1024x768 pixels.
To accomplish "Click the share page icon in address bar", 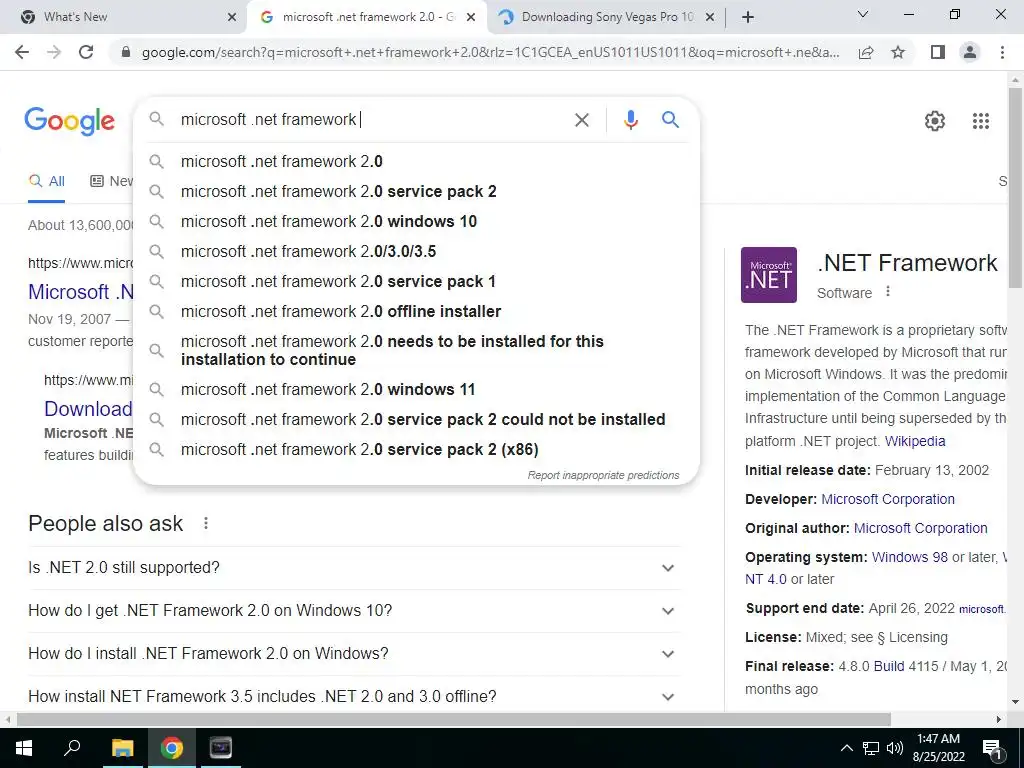I will tap(866, 52).
